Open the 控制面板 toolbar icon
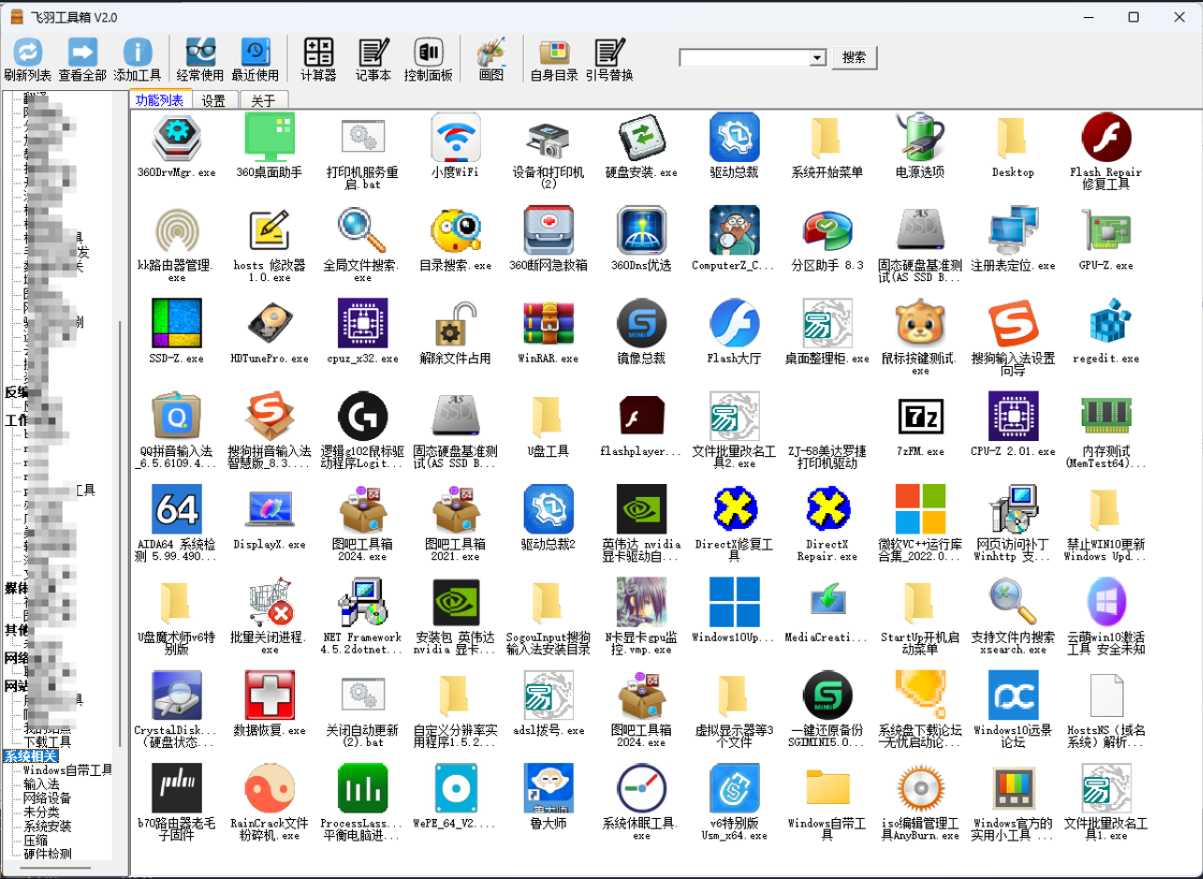This screenshot has width=1203, height=879. 428,53
